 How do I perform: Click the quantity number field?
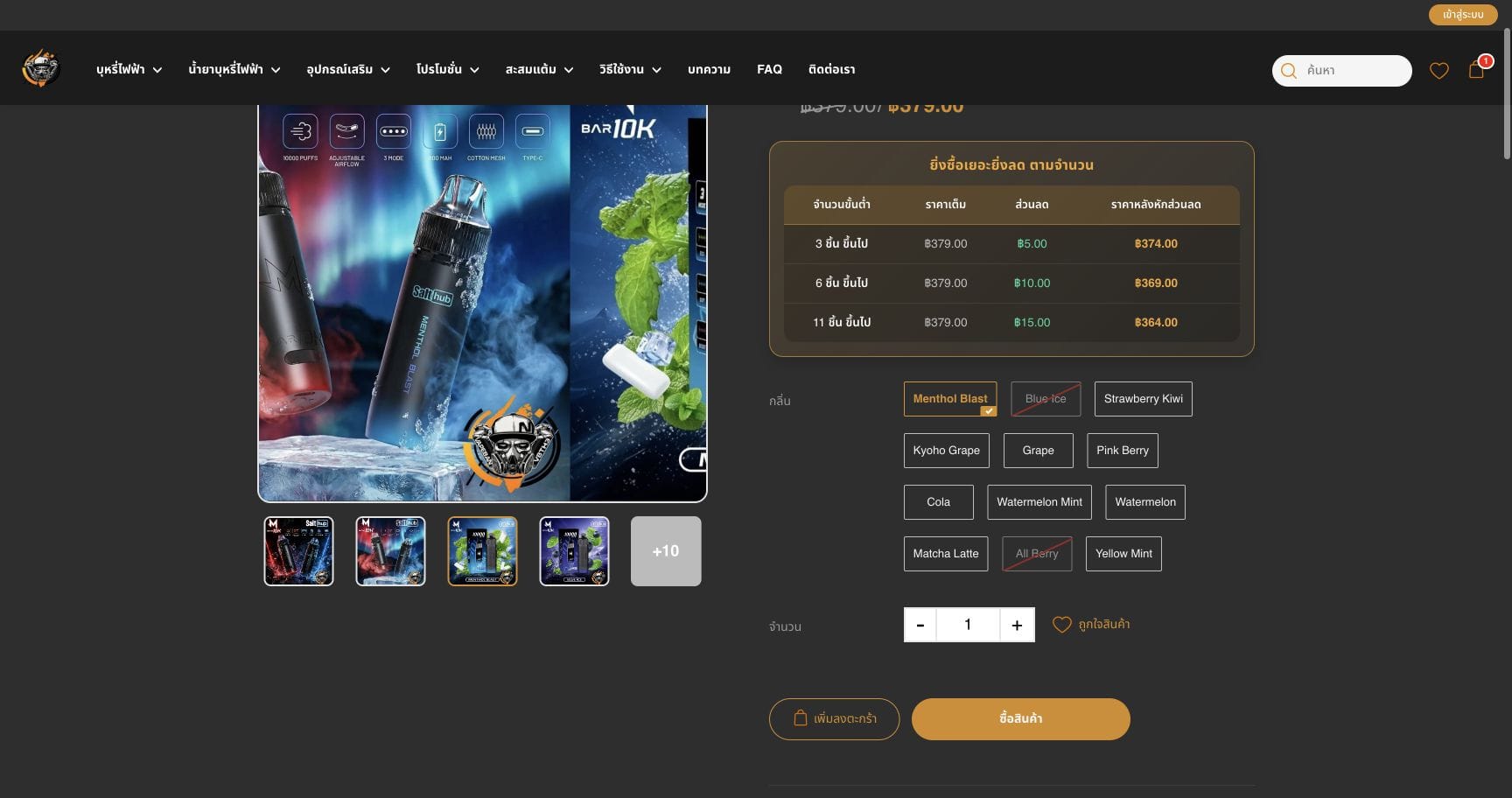pos(968,625)
